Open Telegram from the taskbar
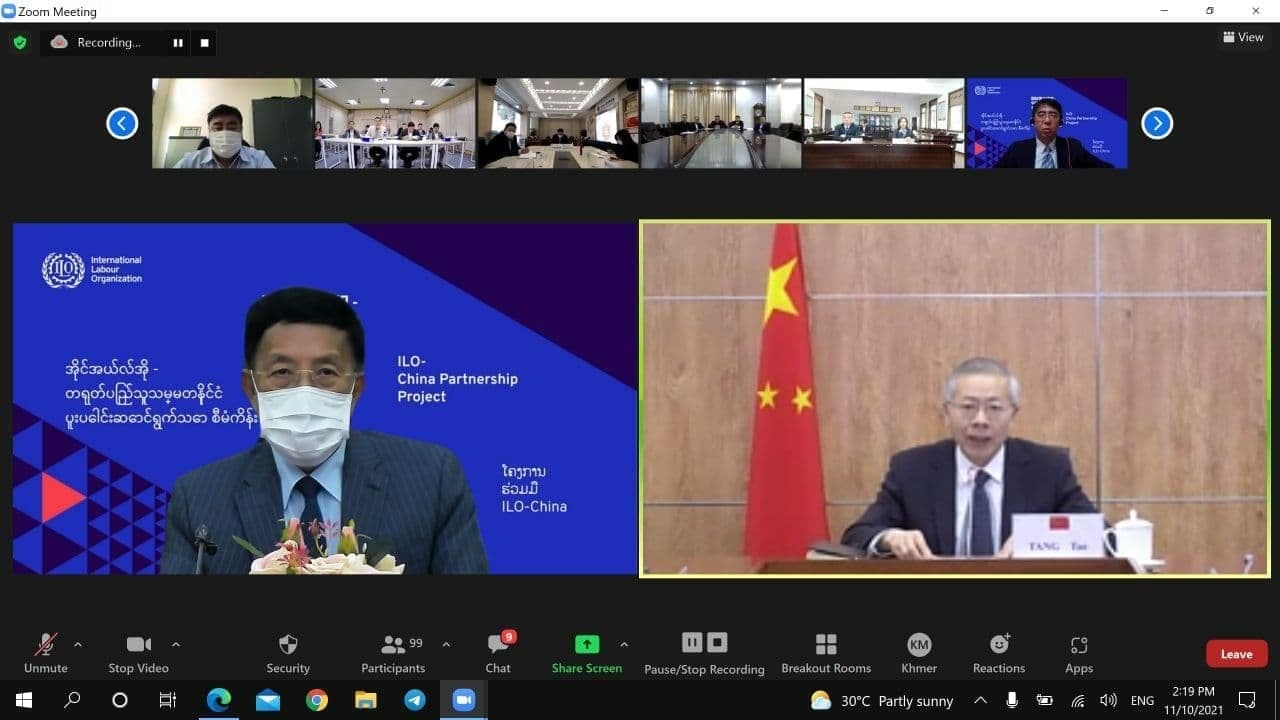Image resolution: width=1280 pixels, height=720 pixels. 414,700
